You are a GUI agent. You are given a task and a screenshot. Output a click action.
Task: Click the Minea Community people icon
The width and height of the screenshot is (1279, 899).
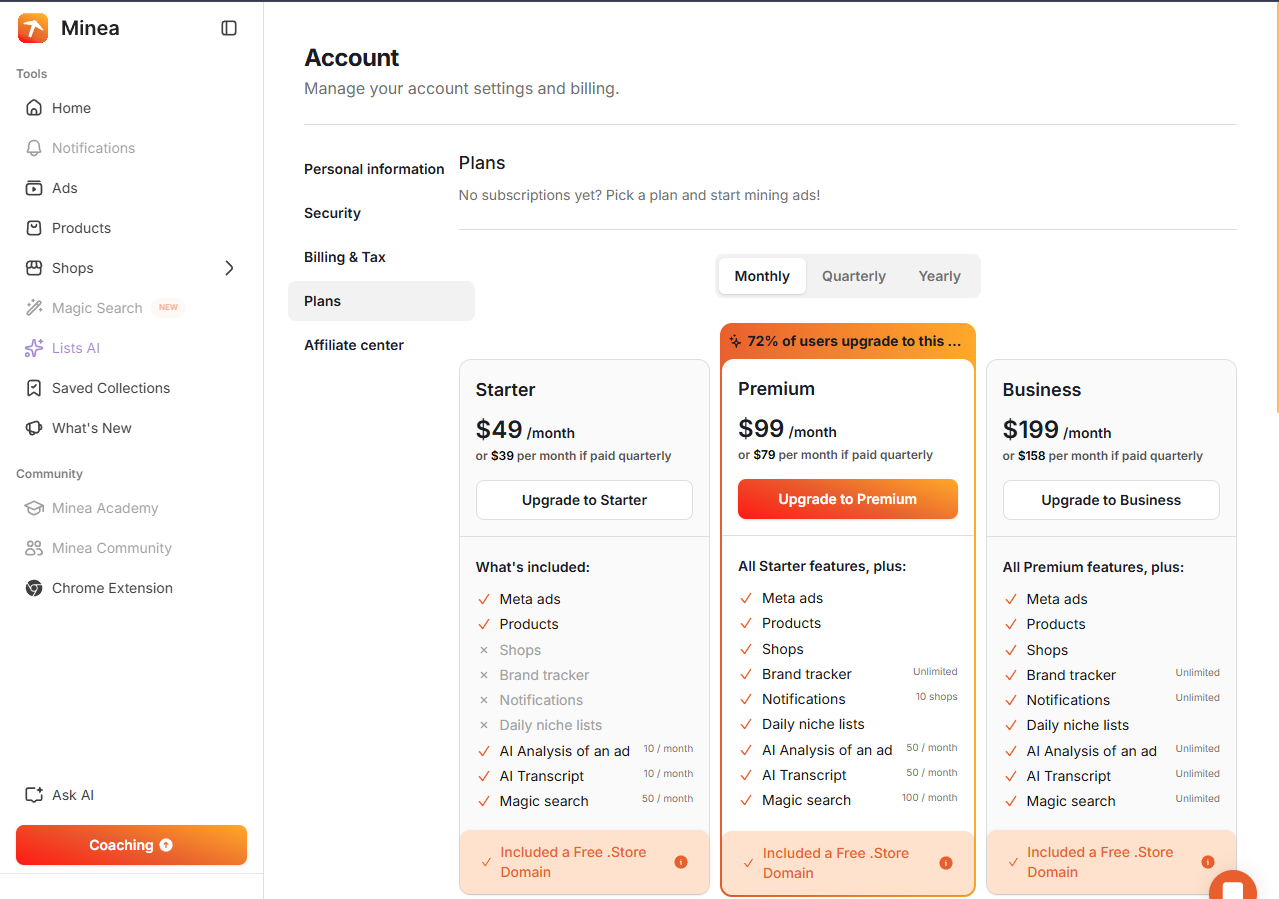click(34, 548)
